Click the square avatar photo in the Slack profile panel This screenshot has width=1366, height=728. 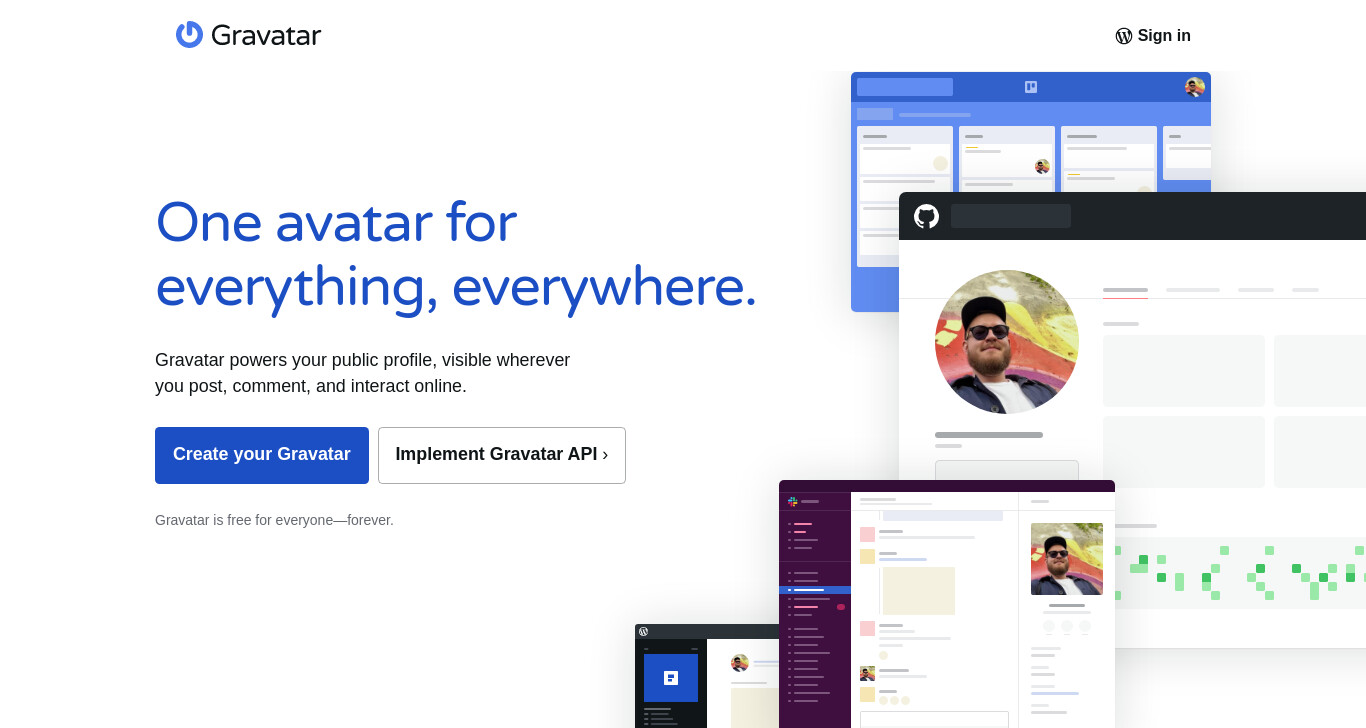click(x=1067, y=559)
